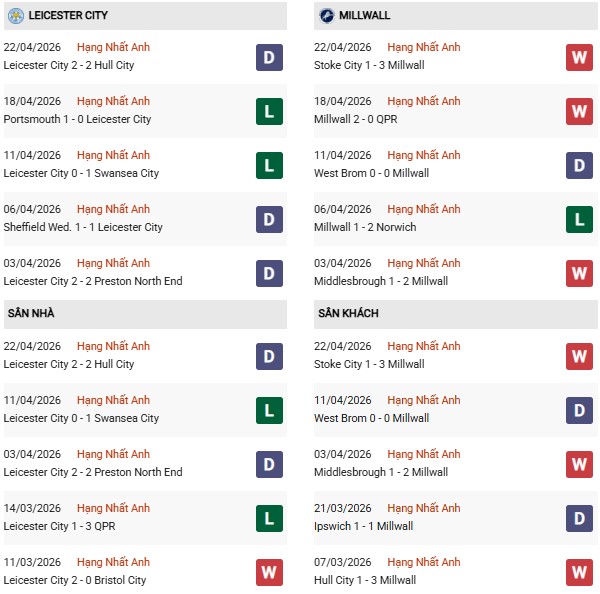Select the SÂN NHÀ section header
The height and width of the screenshot is (594, 600).
30,314
